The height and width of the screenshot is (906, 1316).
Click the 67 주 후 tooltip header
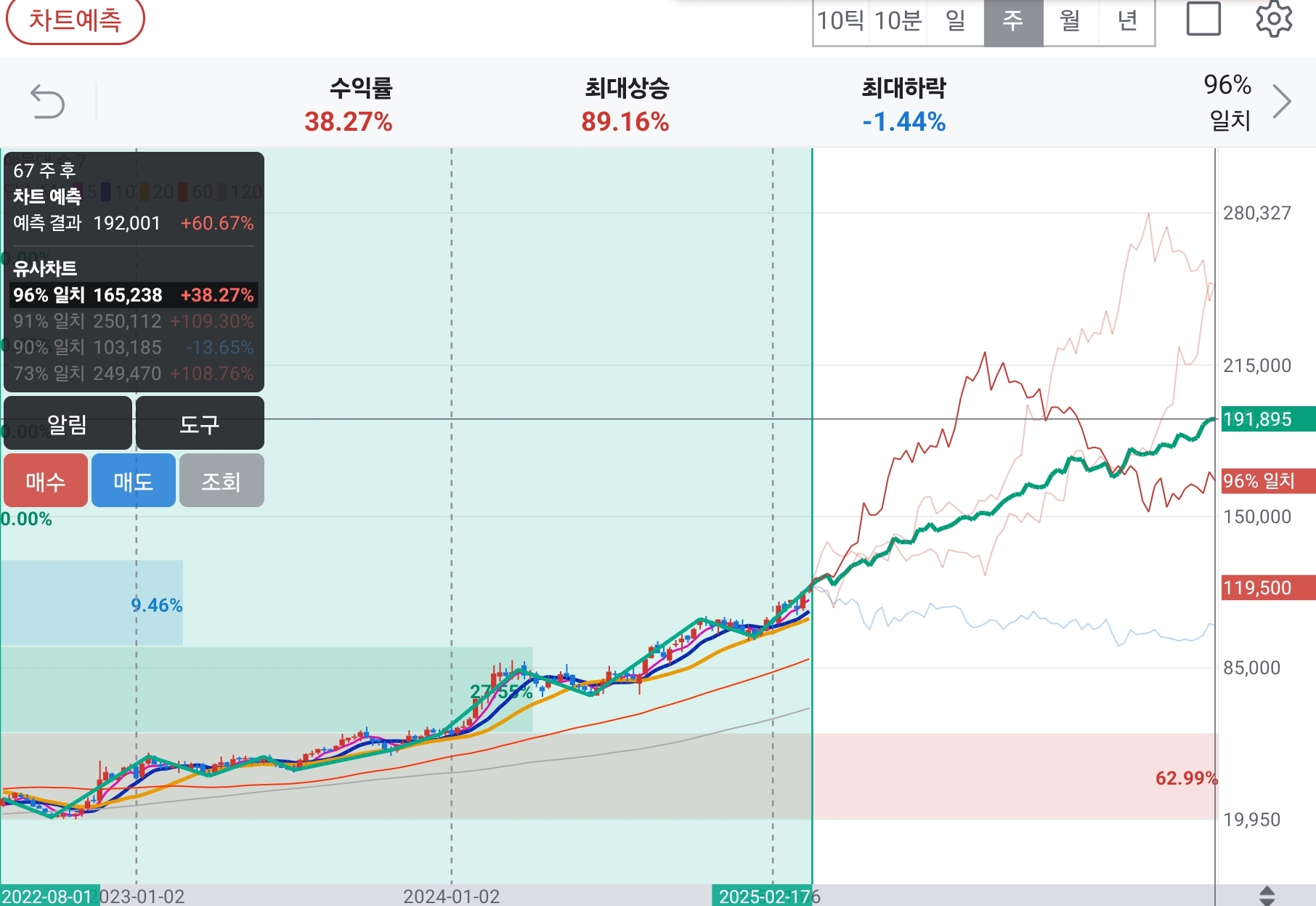(44, 171)
